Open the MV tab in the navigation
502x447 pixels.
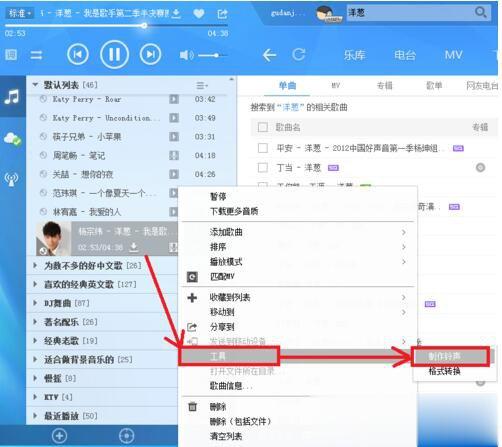tap(454, 55)
